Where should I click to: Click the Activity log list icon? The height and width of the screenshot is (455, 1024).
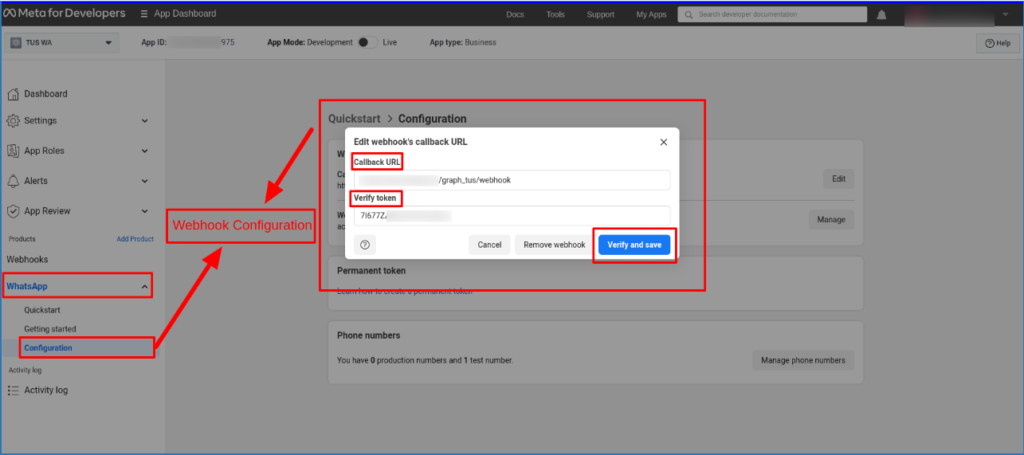click(13, 390)
